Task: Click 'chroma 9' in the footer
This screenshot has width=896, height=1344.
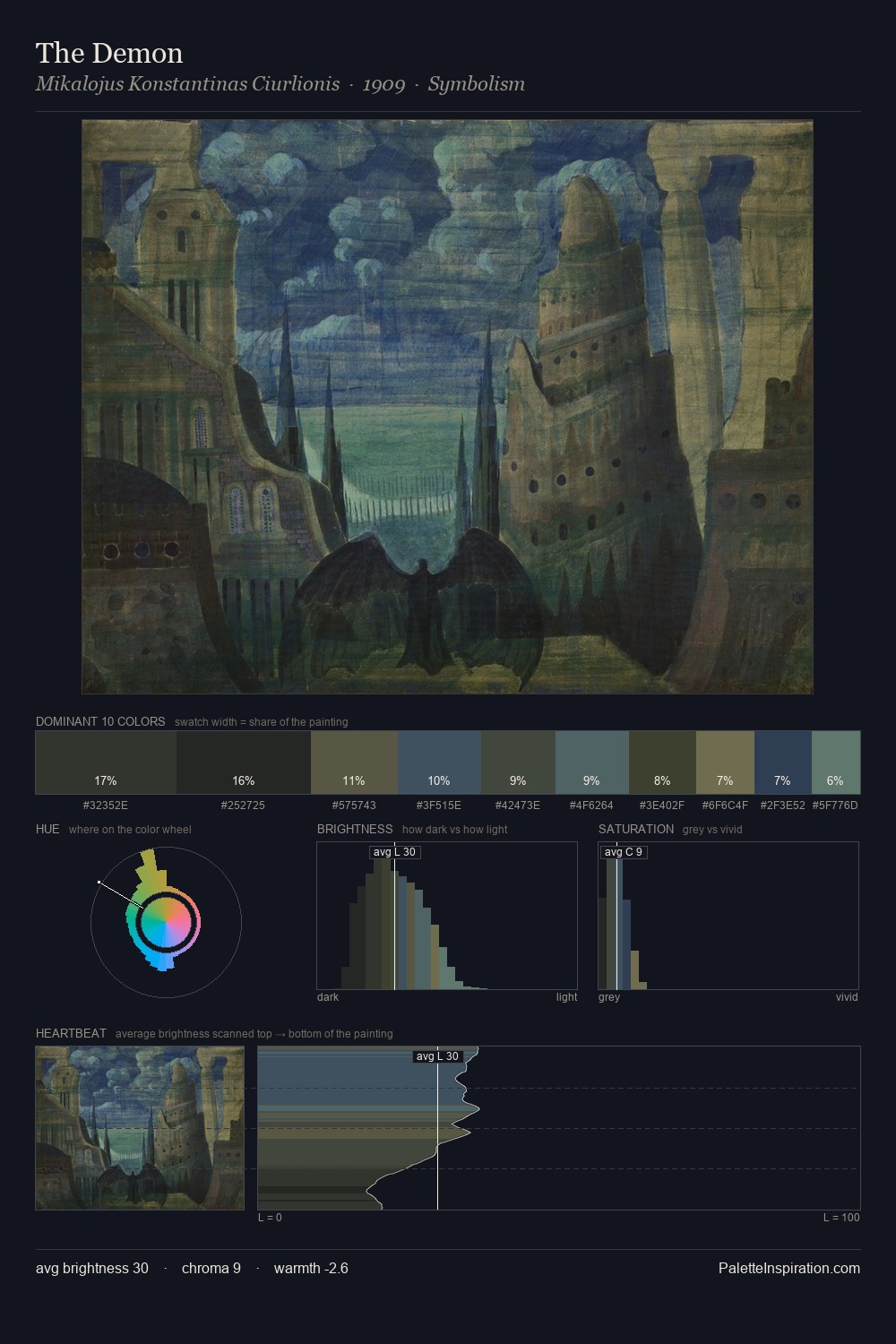Action: 211,1268
